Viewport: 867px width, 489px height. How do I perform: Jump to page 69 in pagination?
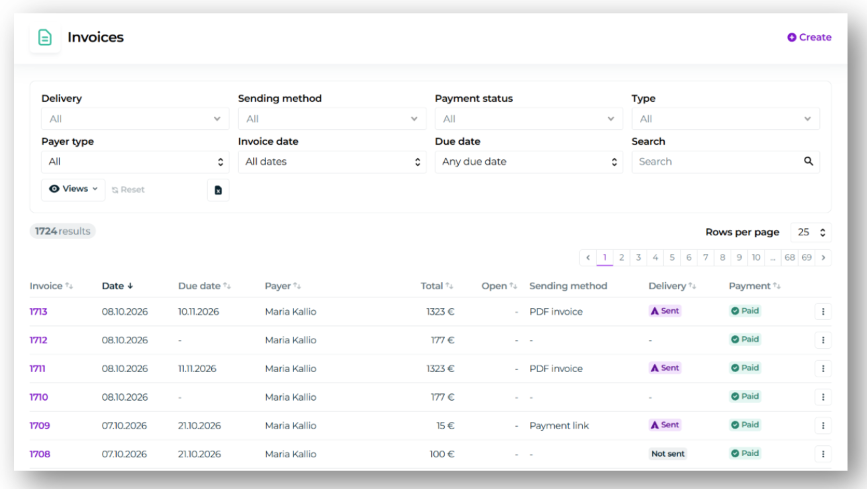point(807,257)
